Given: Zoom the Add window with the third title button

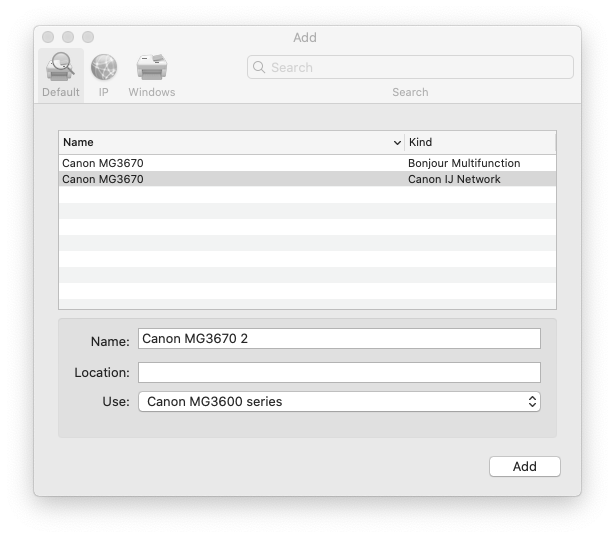Looking at the screenshot, I should tap(88, 37).
